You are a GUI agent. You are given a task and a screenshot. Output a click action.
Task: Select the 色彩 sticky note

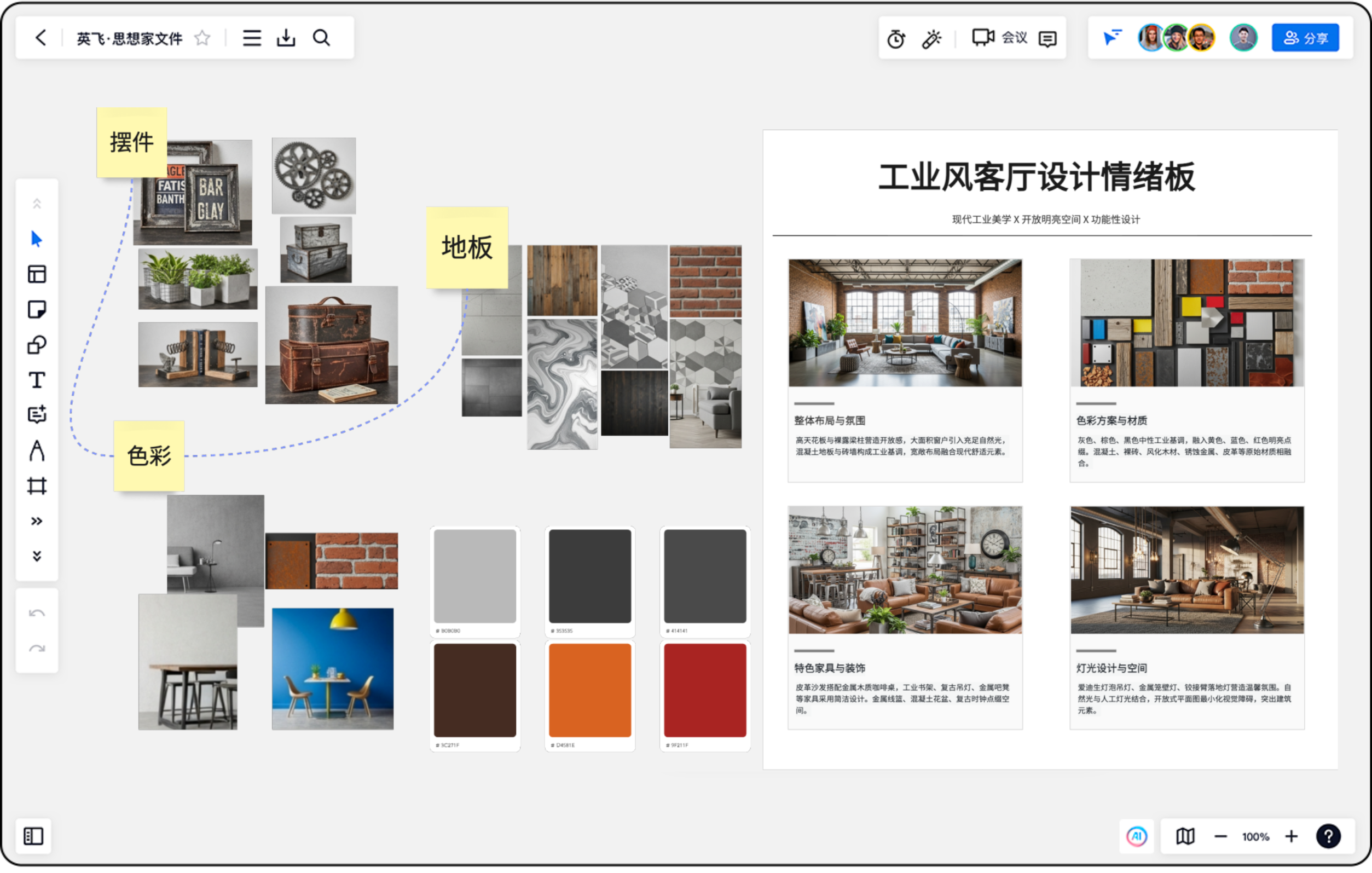click(149, 456)
